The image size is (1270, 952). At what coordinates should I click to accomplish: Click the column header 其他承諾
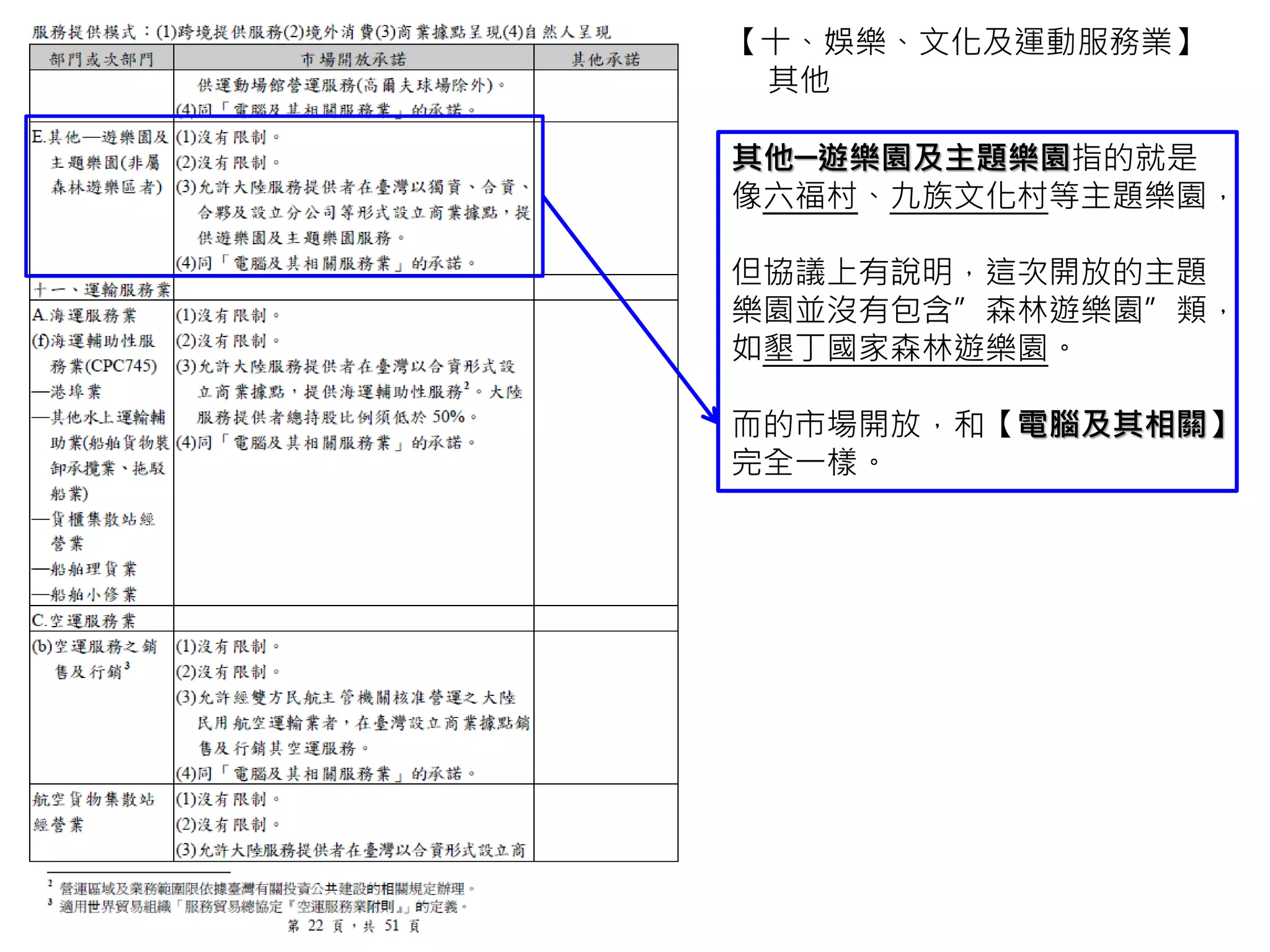(606, 59)
